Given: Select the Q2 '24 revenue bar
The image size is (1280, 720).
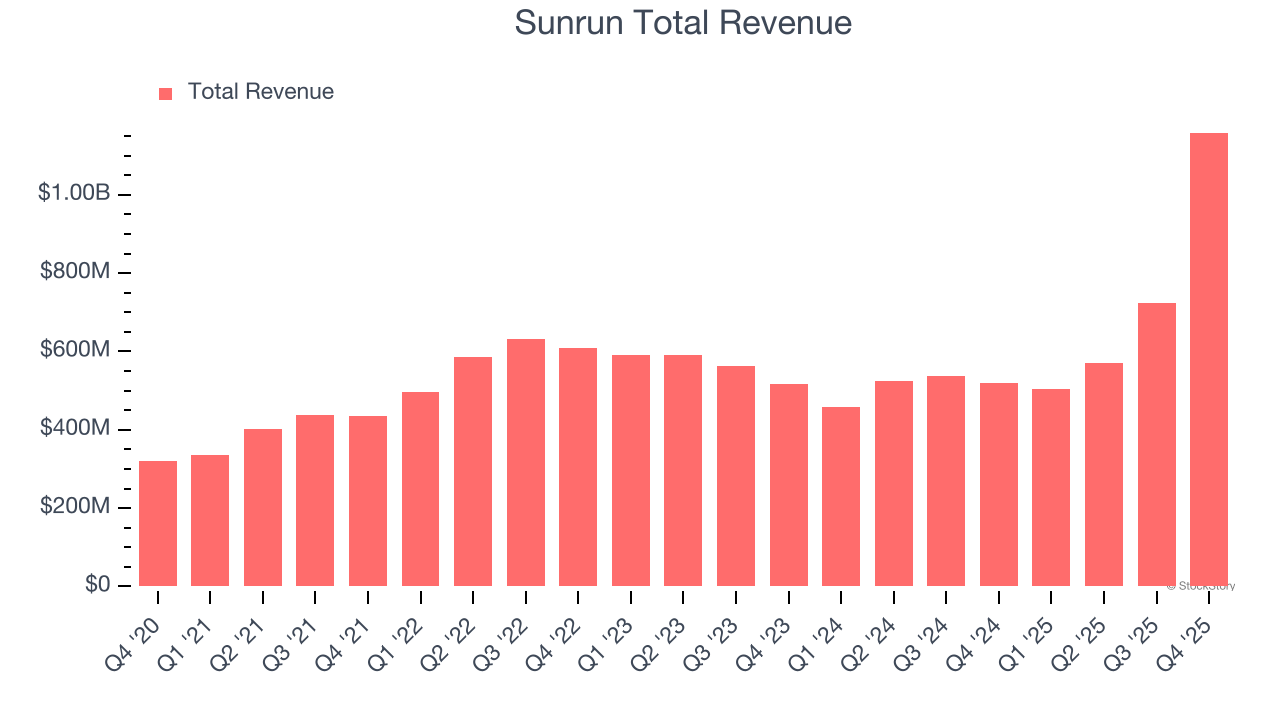Looking at the screenshot, I should click(894, 483).
